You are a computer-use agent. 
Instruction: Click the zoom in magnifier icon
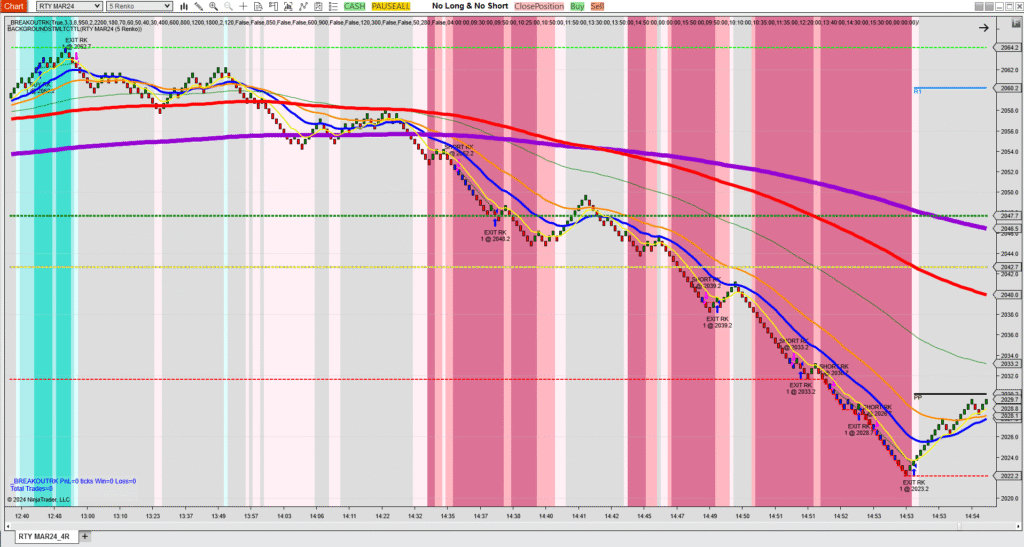click(x=213, y=6)
